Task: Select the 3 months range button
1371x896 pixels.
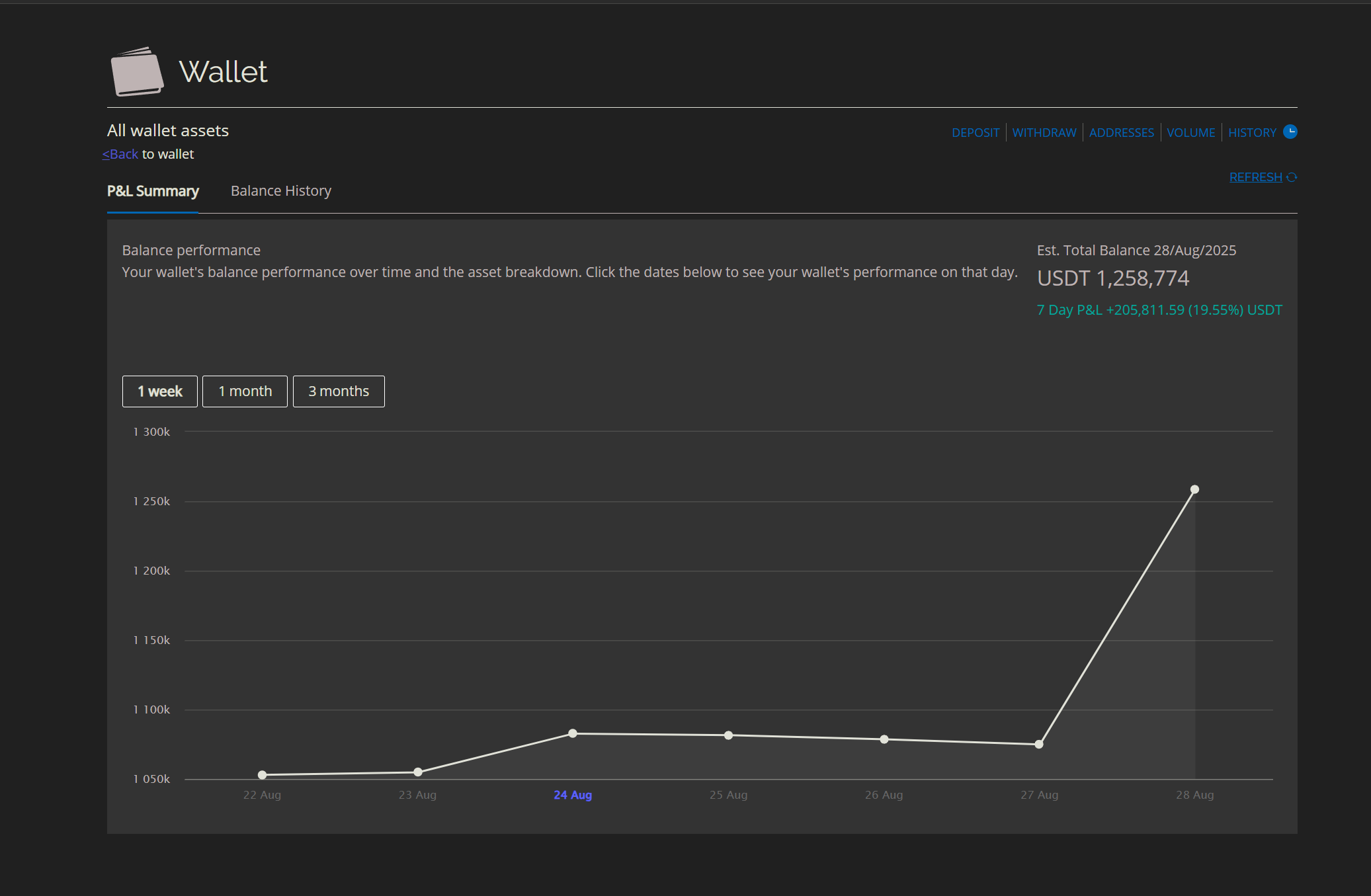Action: point(338,391)
